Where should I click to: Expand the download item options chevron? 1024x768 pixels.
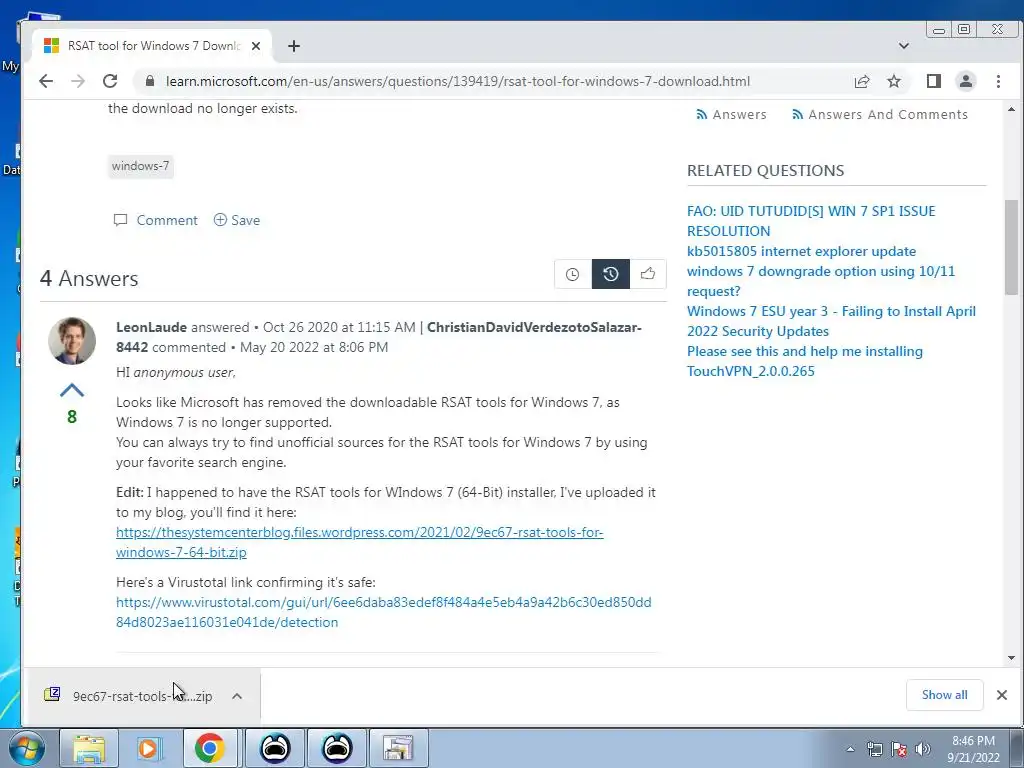click(237, 696)
